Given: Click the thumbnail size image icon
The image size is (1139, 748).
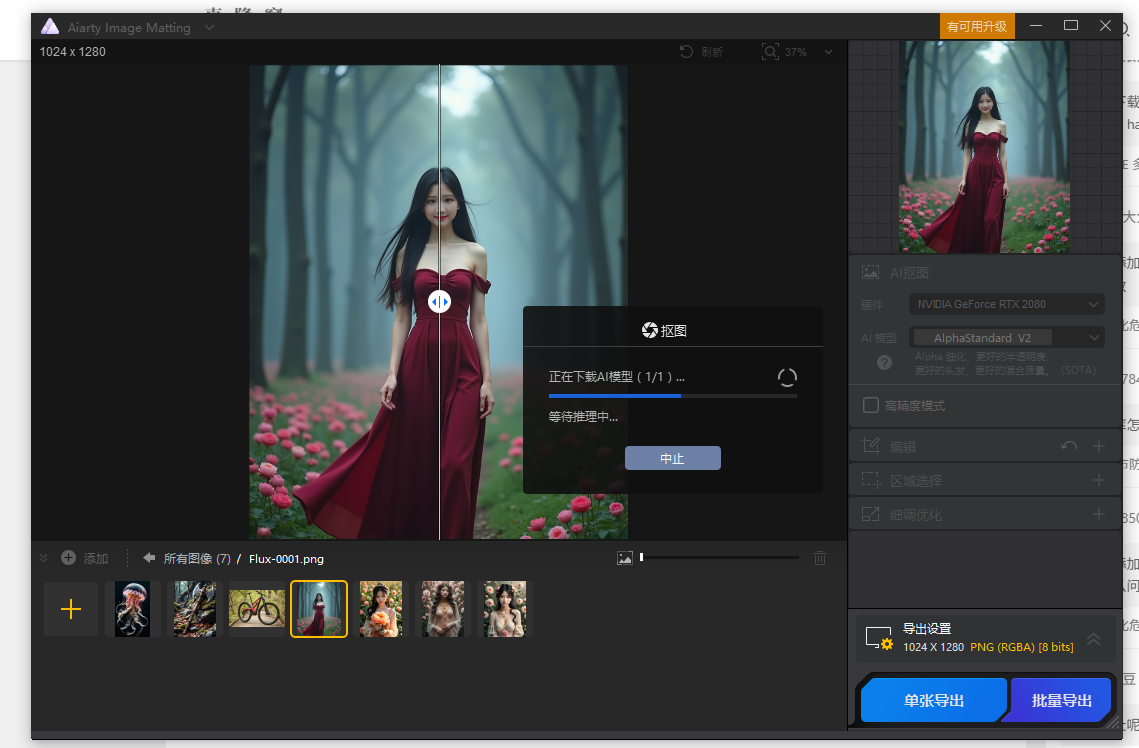Looking at the screenshot, I should [625, 558].
